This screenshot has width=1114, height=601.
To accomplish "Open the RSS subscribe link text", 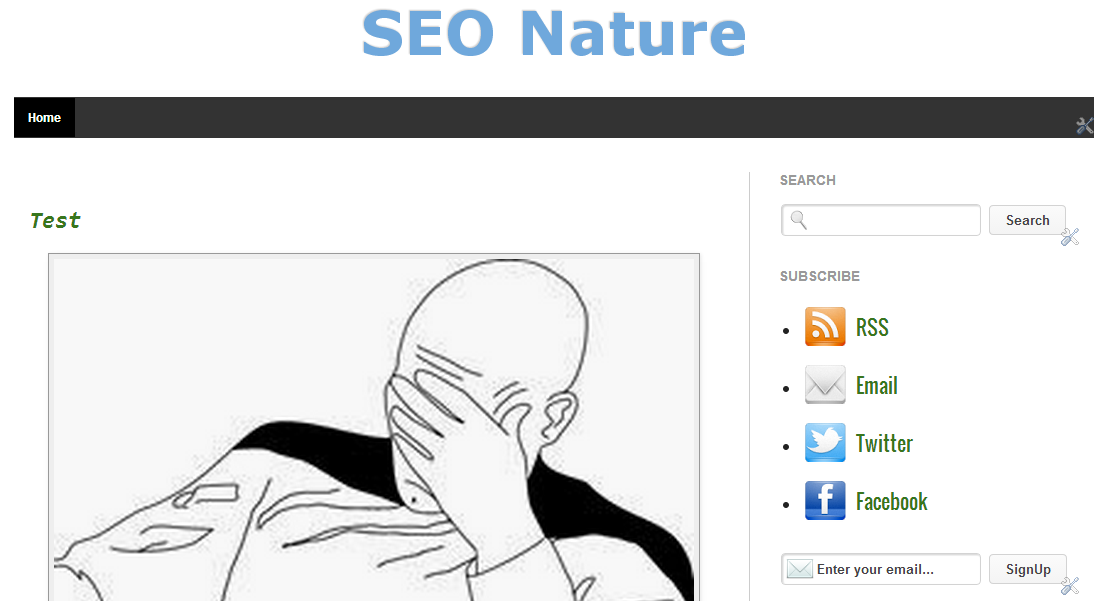I will point(872,327).
